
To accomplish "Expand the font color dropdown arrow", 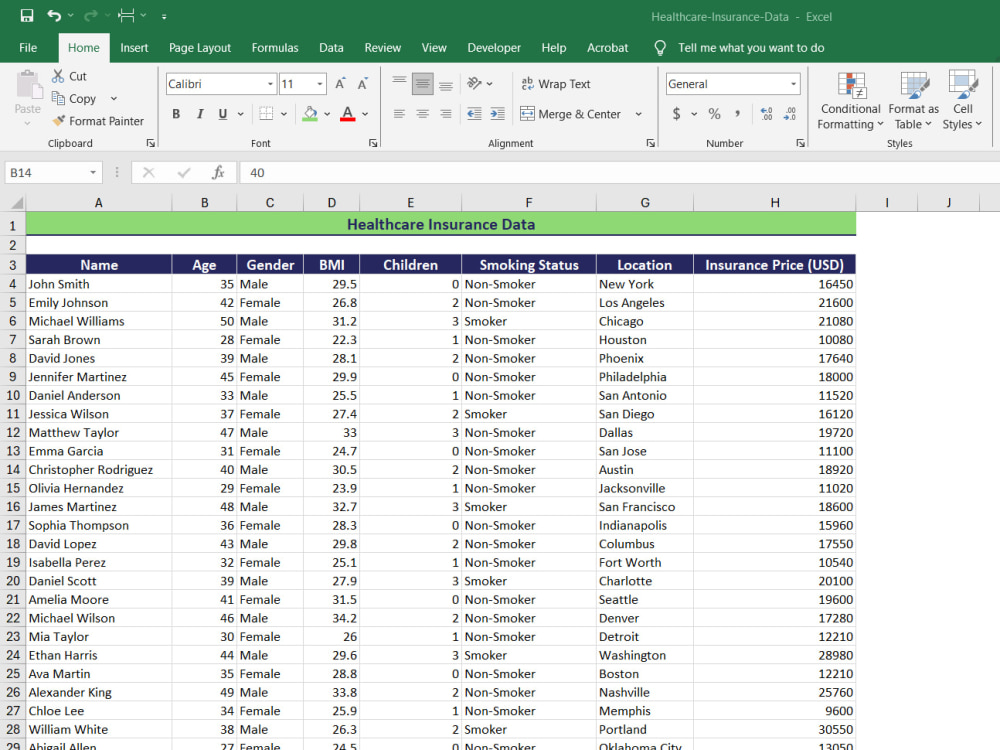I will (365, 114).
